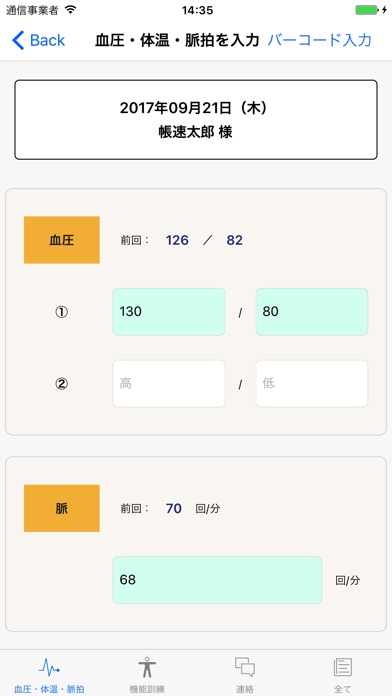
Task: Tap the Back chevron arrow icon
Action: click(x=18, y=40)
